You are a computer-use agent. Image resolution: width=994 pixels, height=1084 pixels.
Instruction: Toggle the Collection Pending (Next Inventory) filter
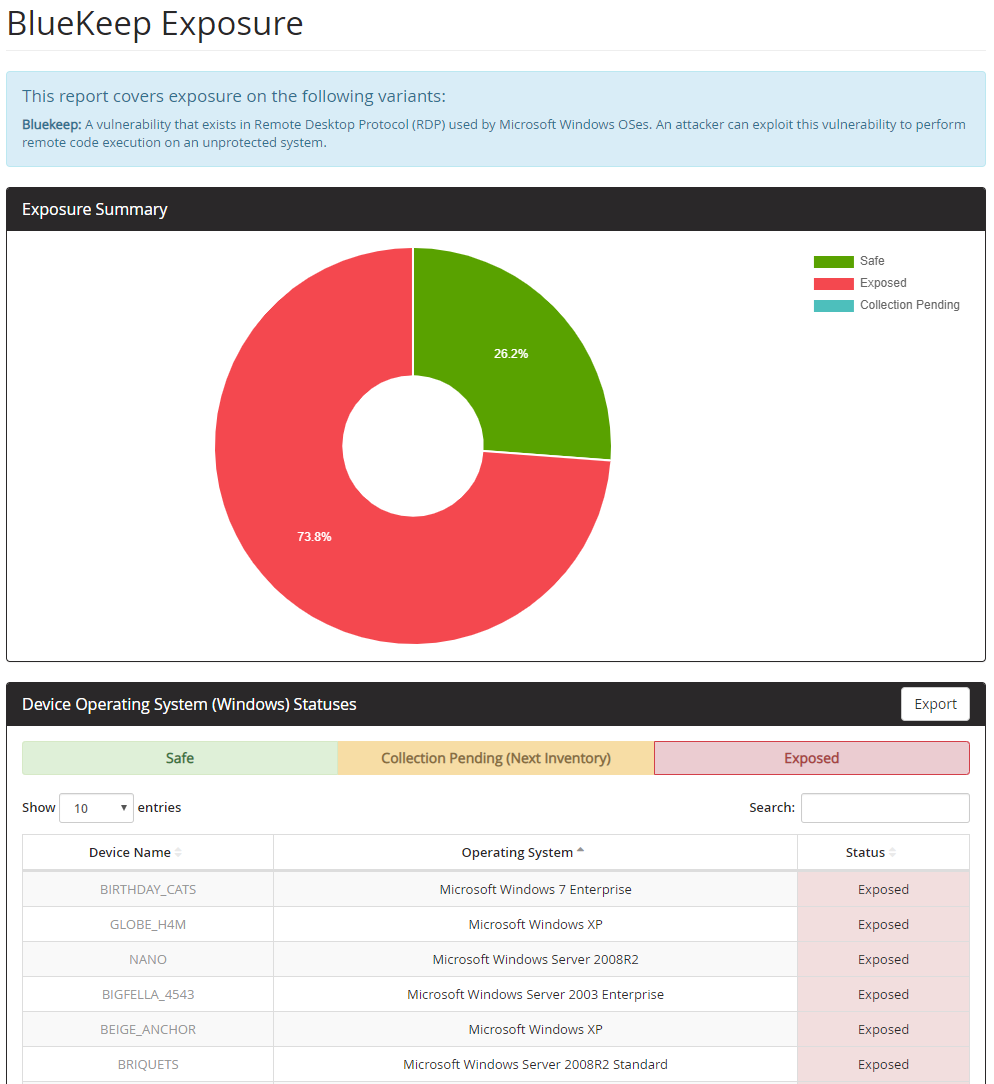[x=496, y=758]
